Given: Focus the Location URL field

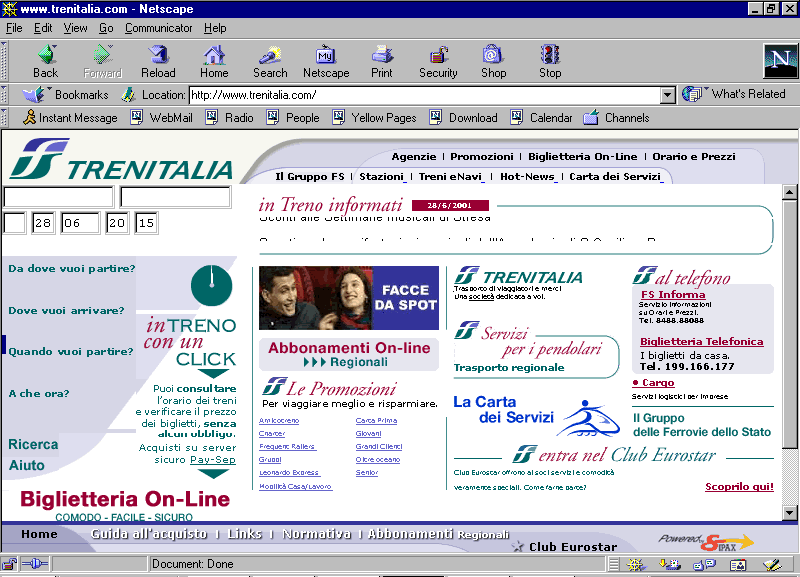Looking at the screenshot, I should click(425, 95).
